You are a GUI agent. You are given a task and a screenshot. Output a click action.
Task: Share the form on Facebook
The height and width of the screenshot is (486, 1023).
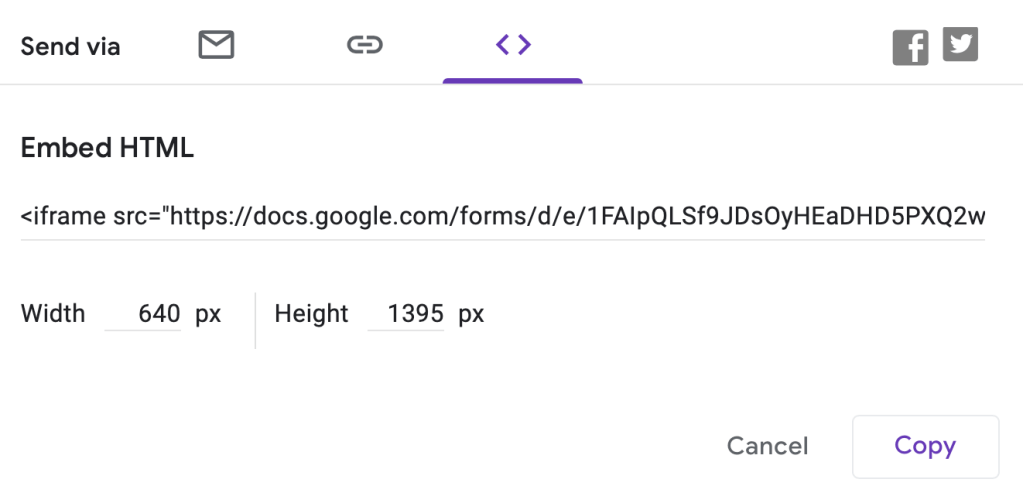coord(910,47)
